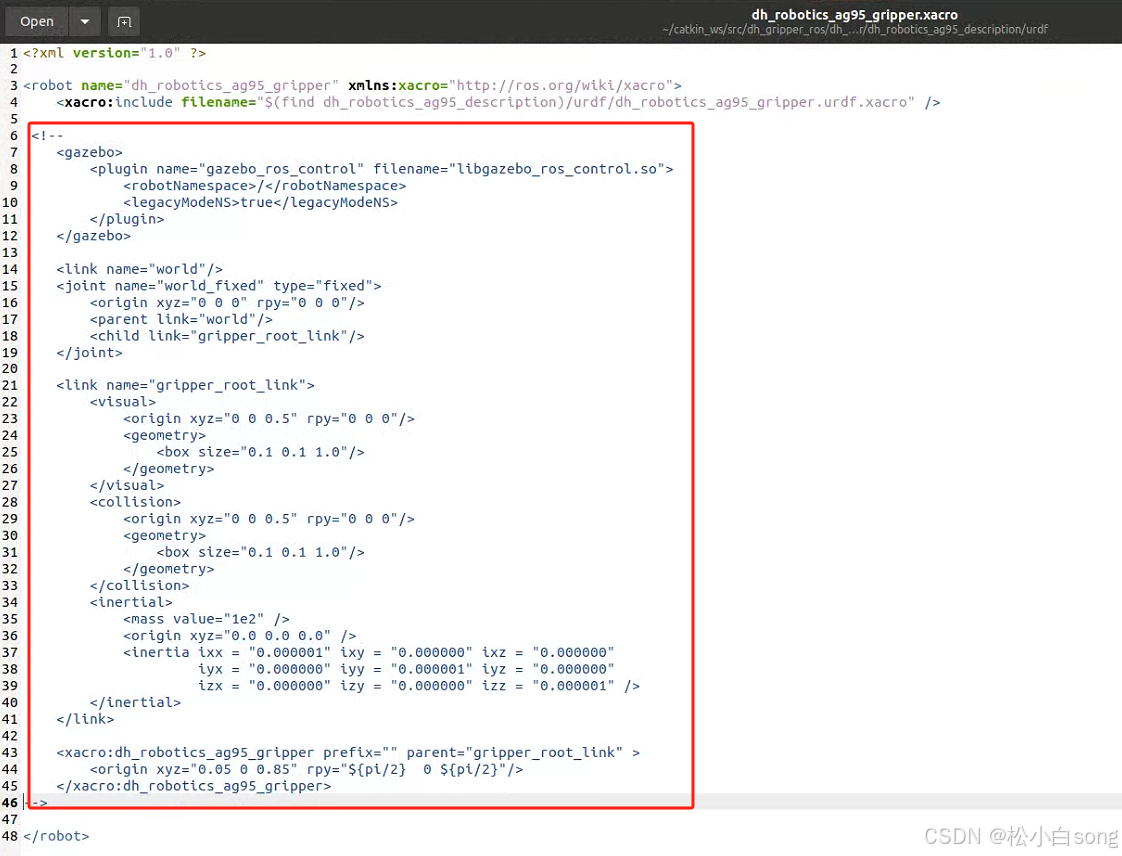Viewport: 1122px width, 856px height.
Task: Click the opening visual tag on line 22
Action: tap(122, 402)
